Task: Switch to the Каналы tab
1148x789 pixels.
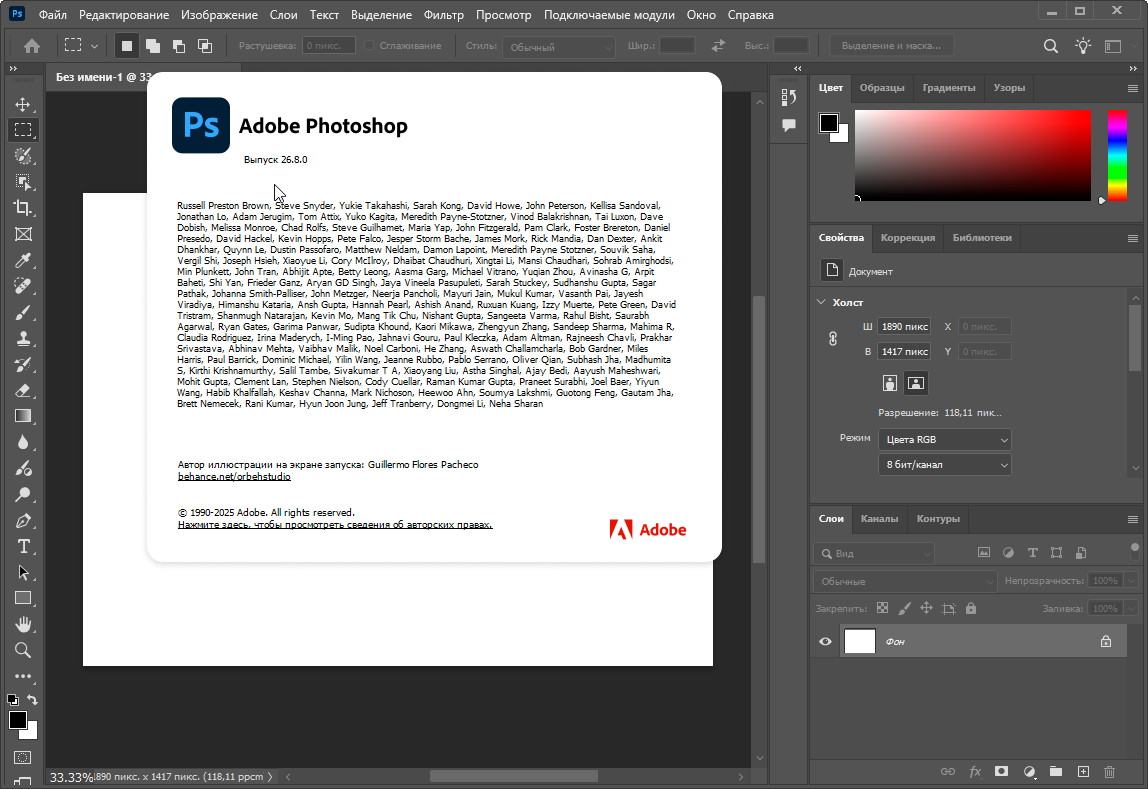Action: click(879, 518)
